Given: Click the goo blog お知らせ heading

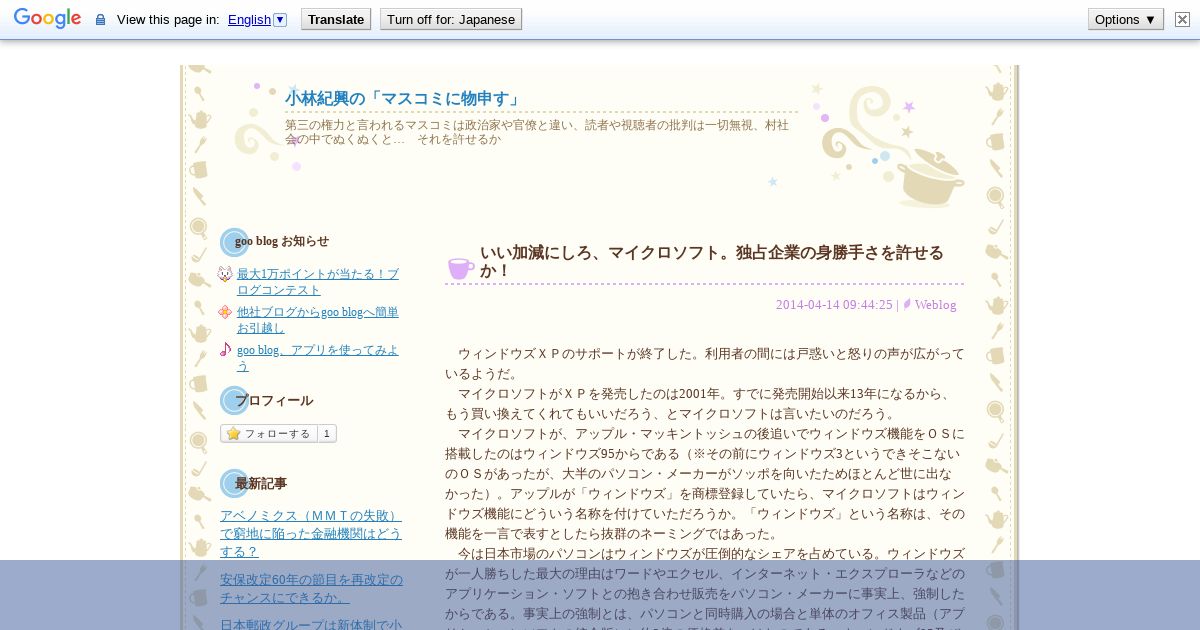Looking at the screenshot, I should (282, 241).
